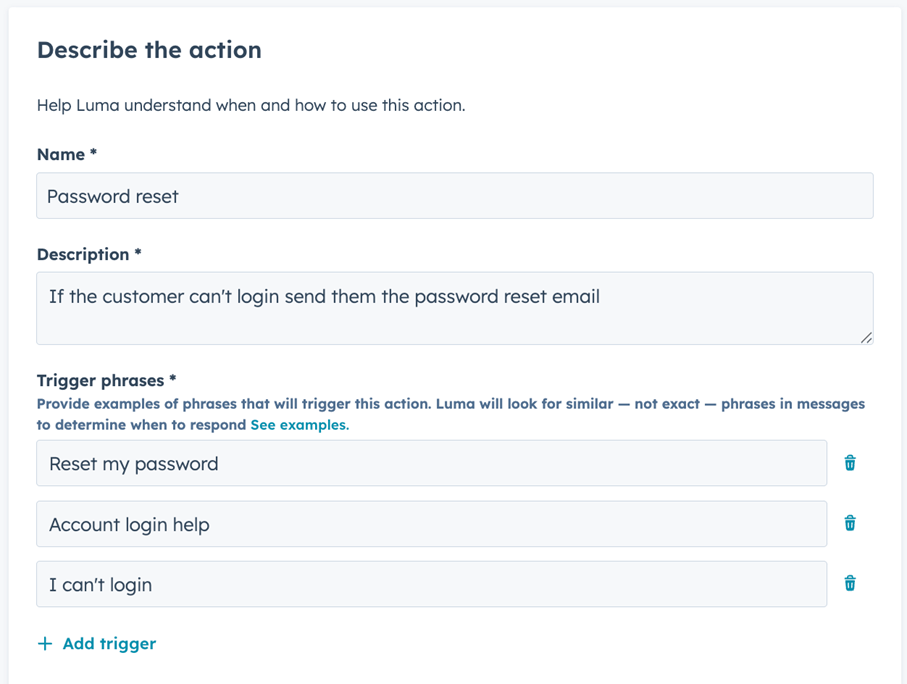Delete the "Reset my password" trigger phrase
The width and height of the screenshot is (907, 684).
(x=850, y=463)
